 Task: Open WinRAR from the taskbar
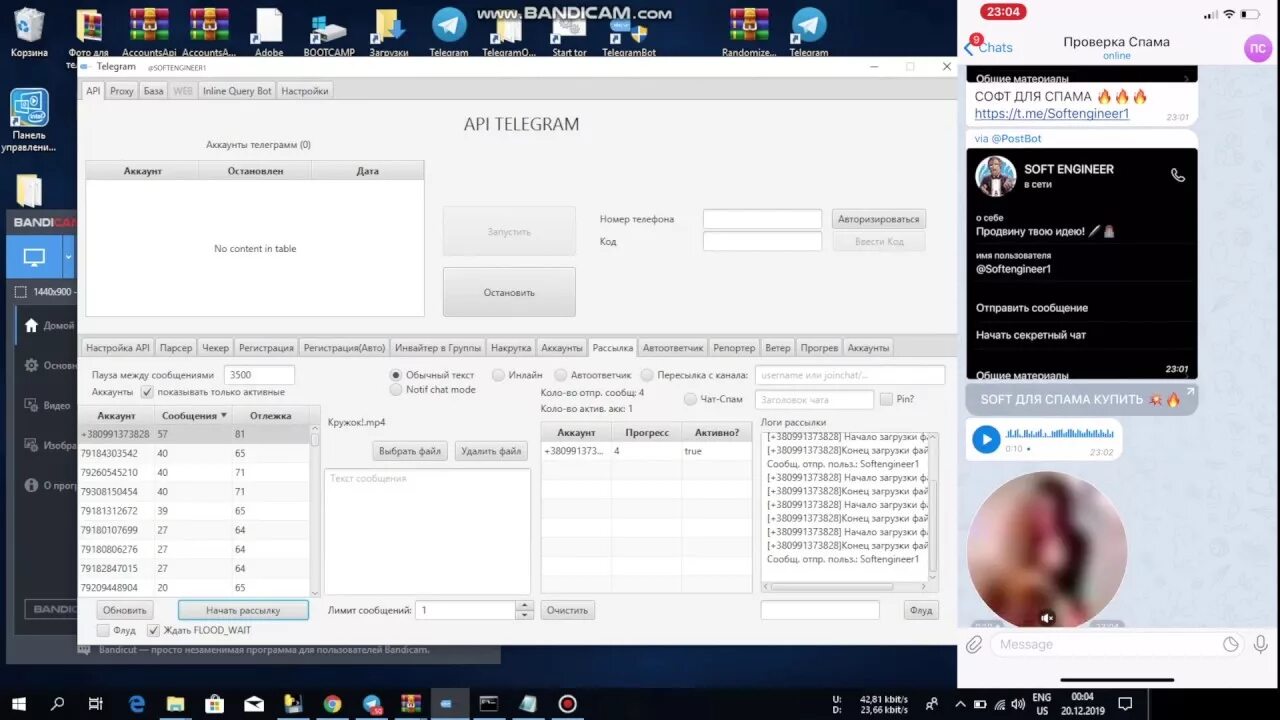pos(410,704)
